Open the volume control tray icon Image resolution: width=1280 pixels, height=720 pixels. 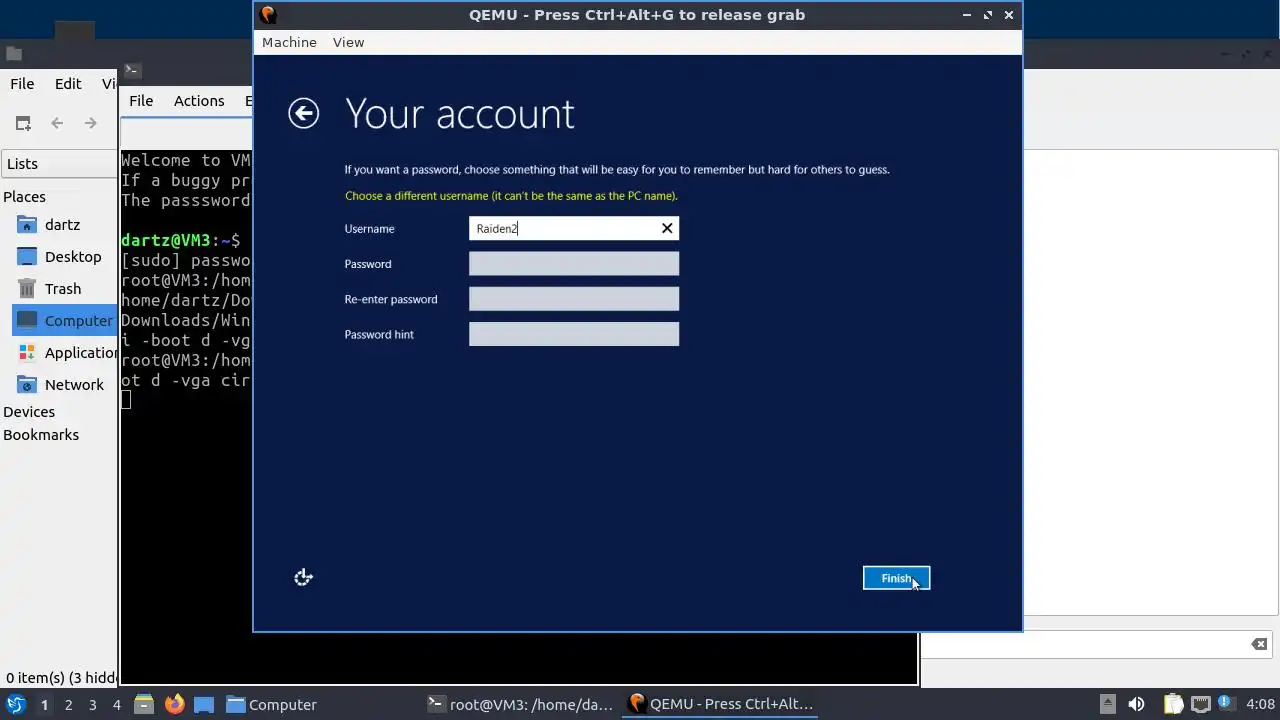pos(1136,704)
